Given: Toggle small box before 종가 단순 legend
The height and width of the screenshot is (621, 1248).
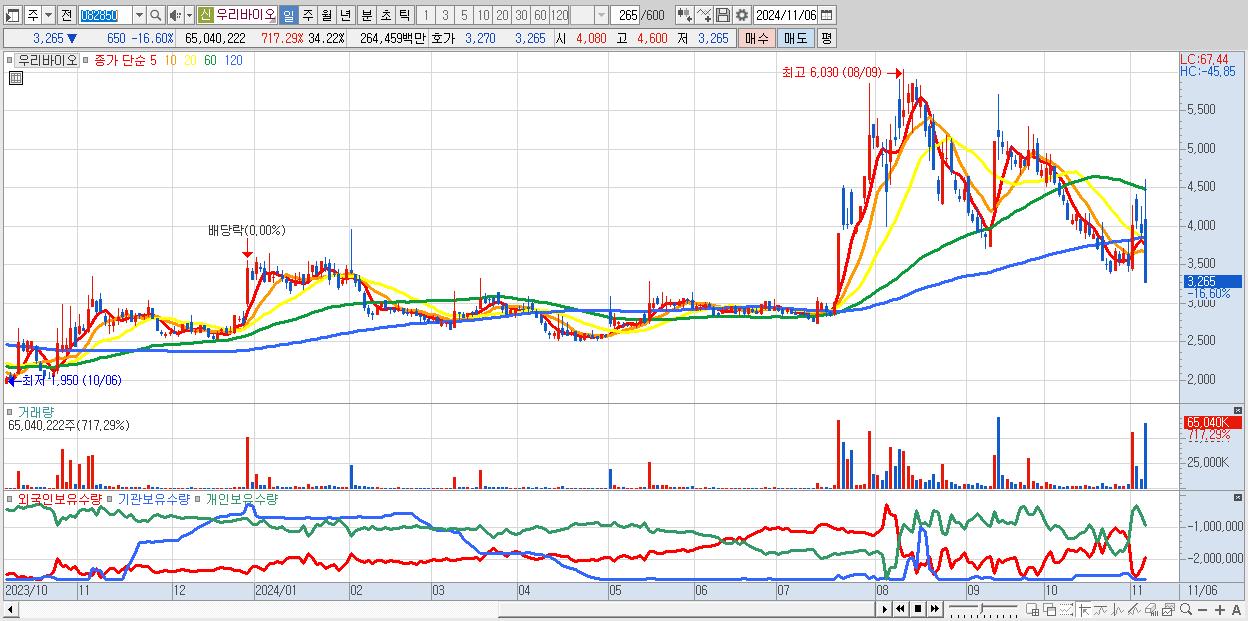Looking at the screenshot, I should point(88,60).
